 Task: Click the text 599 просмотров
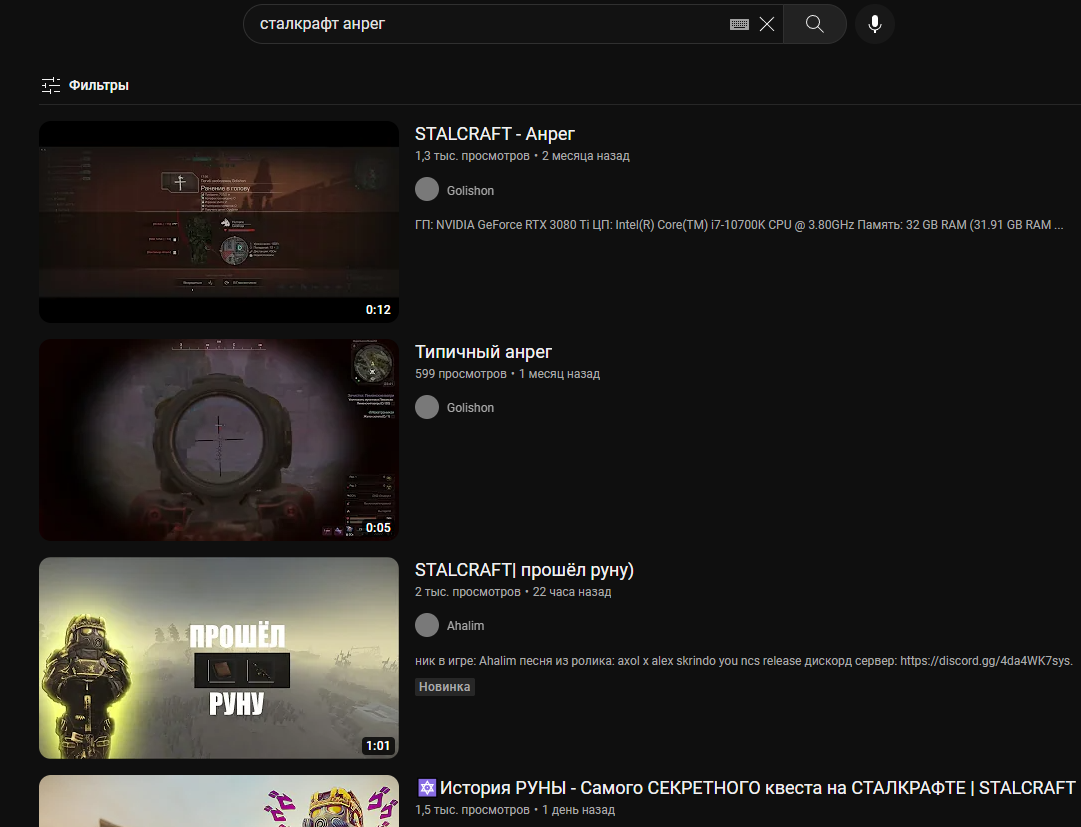[461, 374]
